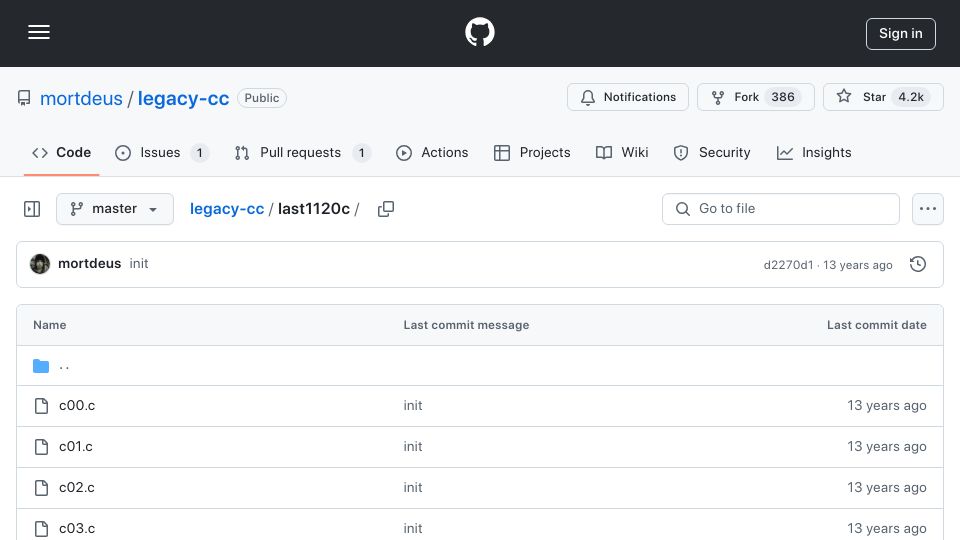Open the mortdeus owner profile link
960x540 pixels.
(81, 98)
